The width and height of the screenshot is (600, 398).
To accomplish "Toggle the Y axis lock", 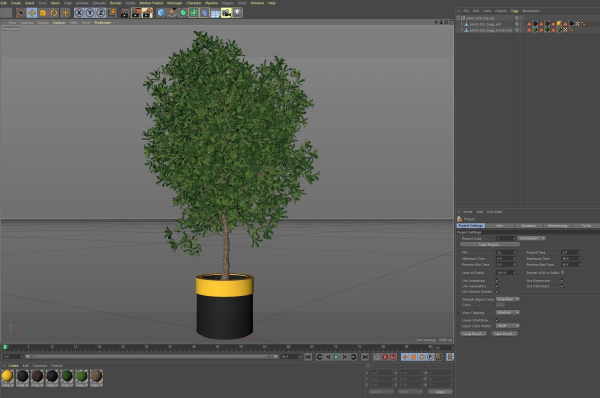I will click(90, 13).
